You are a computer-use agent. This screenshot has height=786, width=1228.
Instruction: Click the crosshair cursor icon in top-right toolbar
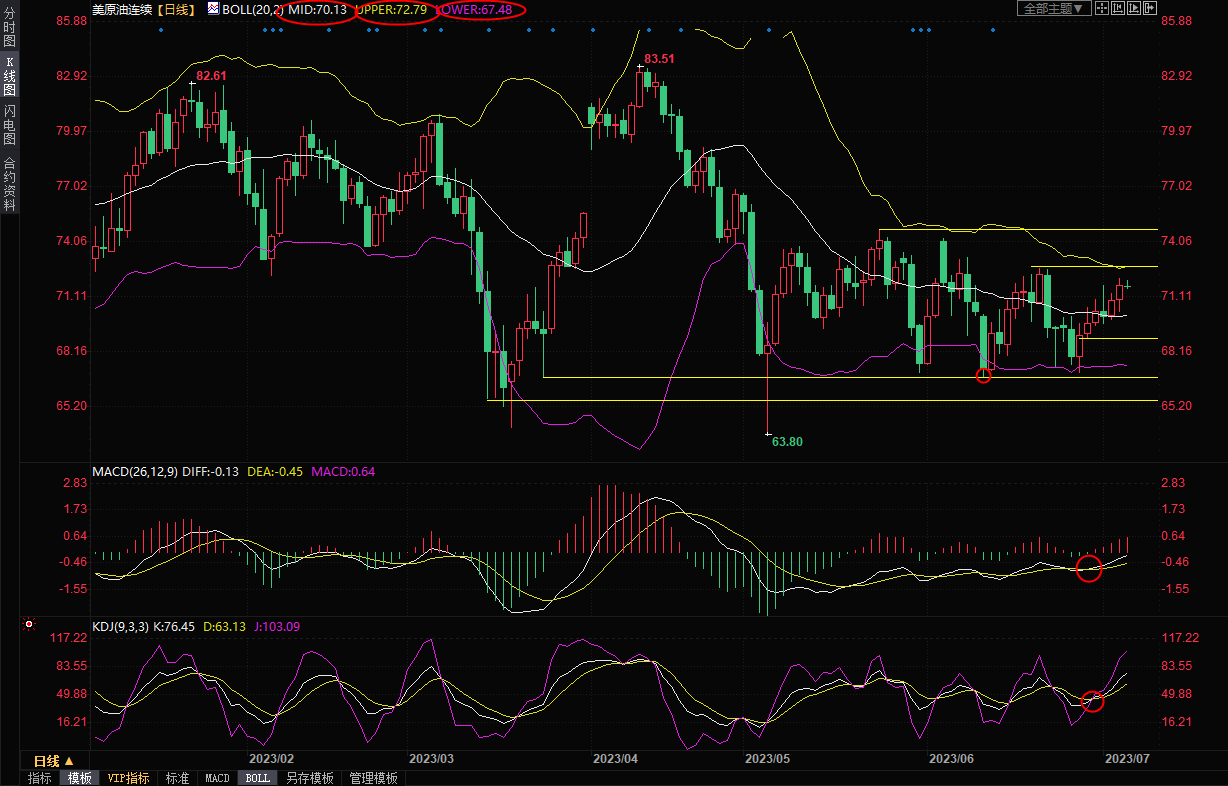click(x=1101, y=8)
